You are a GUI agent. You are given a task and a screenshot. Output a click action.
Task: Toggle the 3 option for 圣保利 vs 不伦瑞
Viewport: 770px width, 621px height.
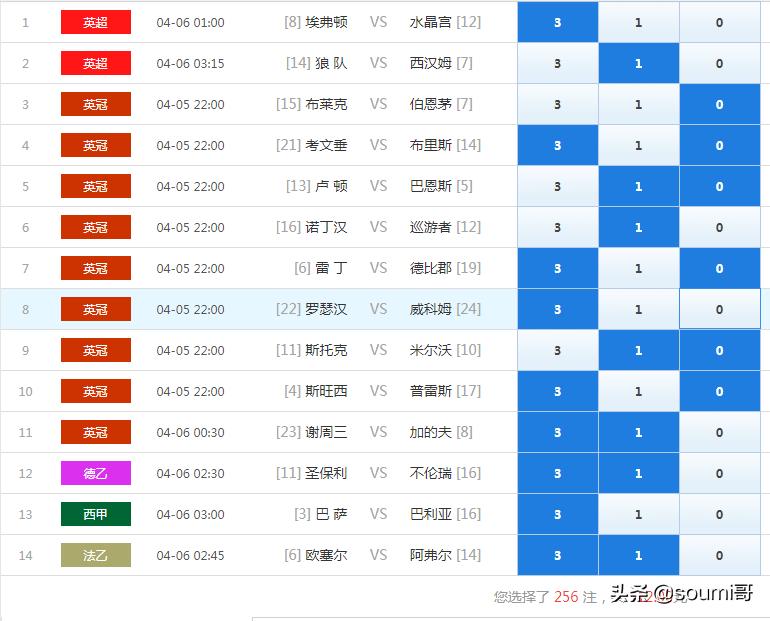click(x=558, y=473)
